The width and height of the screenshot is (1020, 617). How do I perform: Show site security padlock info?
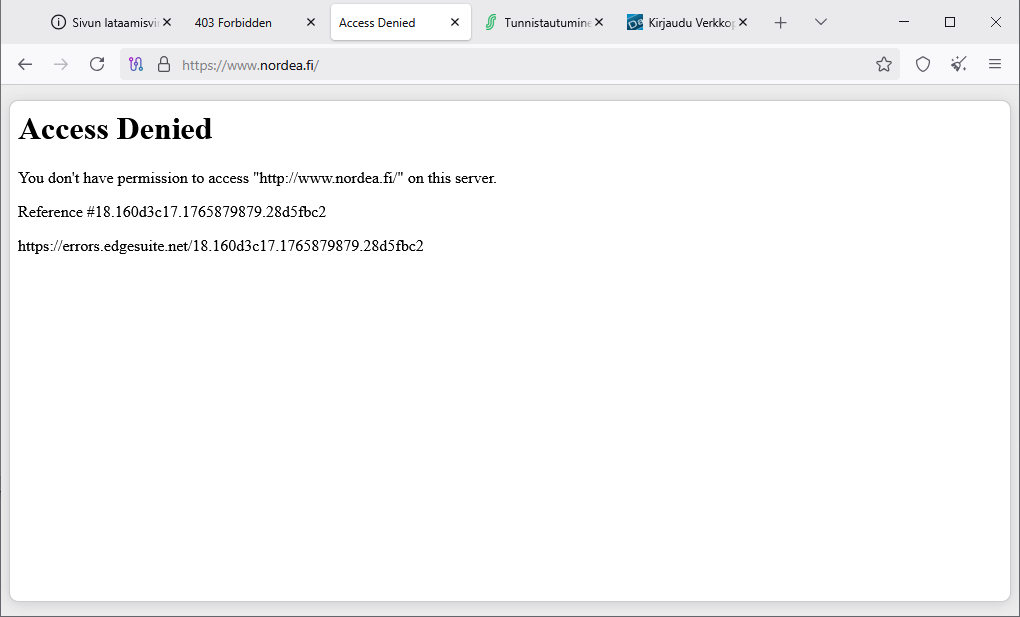(164, 64)
